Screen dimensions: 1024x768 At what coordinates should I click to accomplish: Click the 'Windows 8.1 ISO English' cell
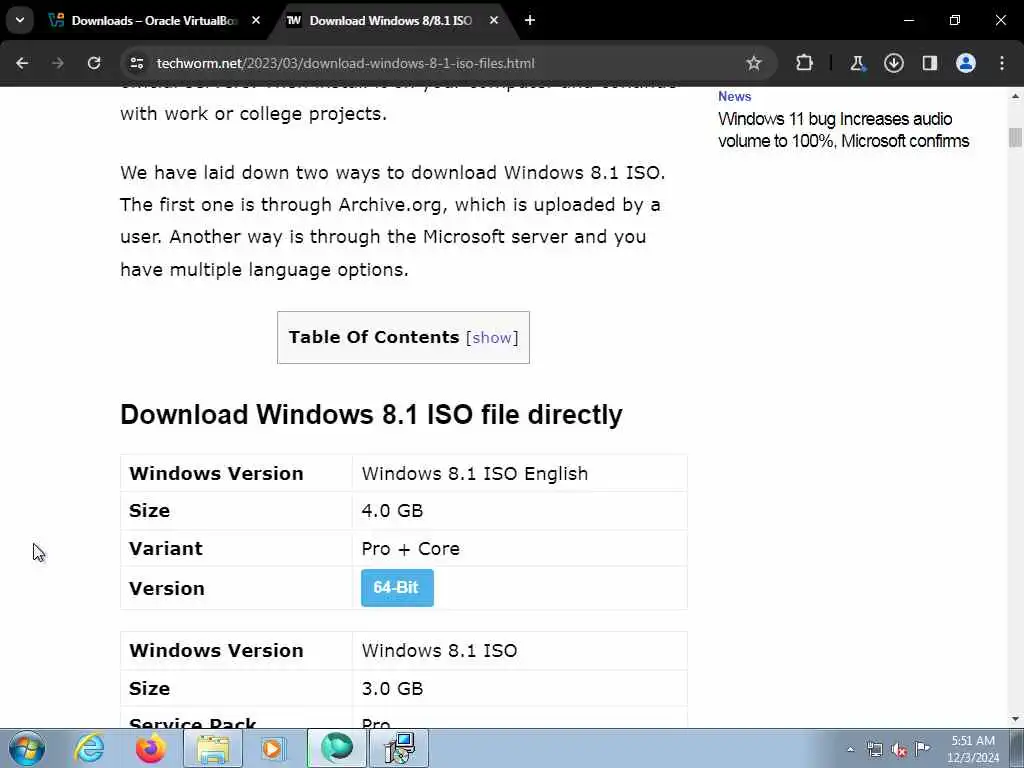[519, 473]
